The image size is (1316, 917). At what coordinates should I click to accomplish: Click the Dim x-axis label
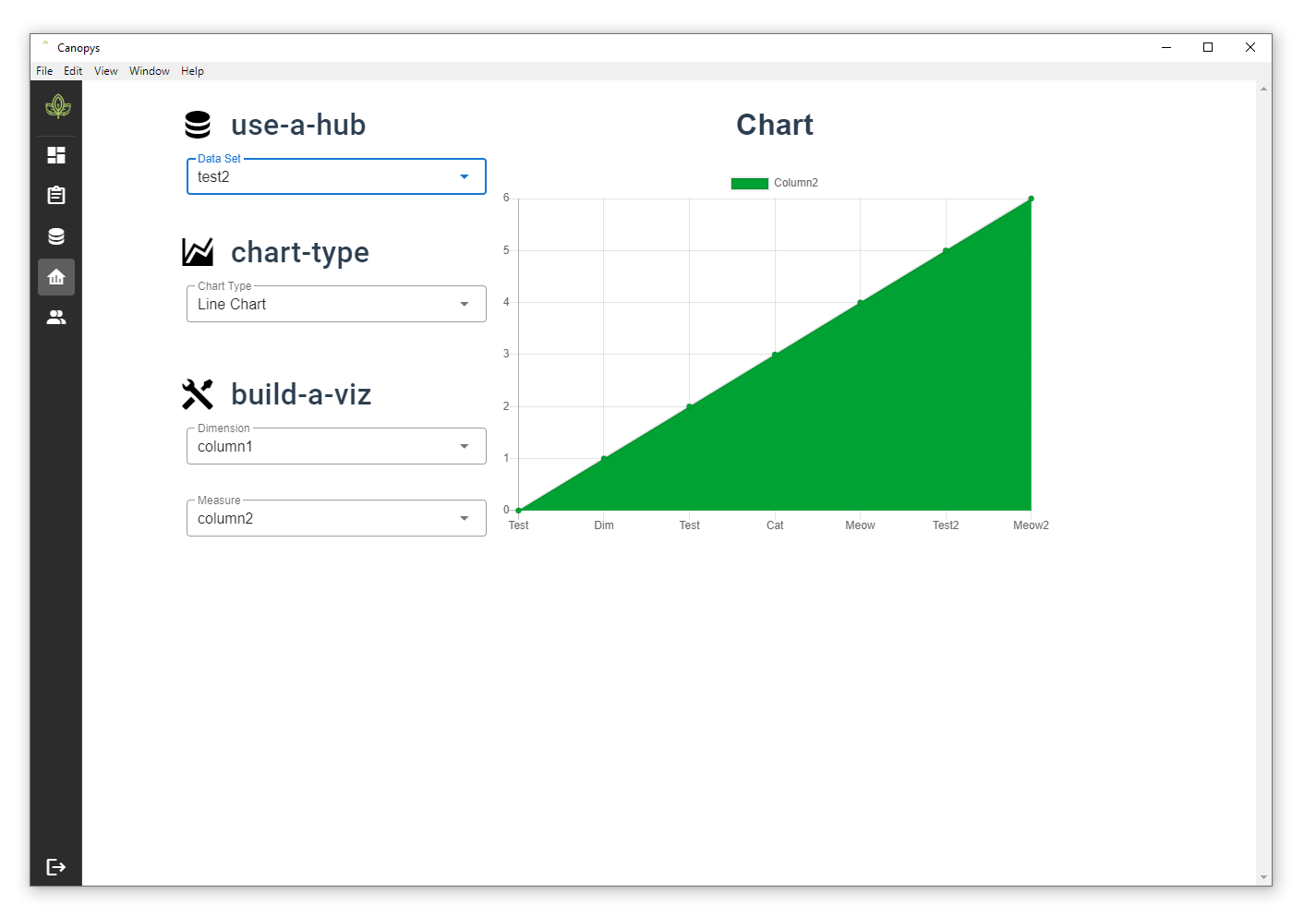(x=604, y=525)
